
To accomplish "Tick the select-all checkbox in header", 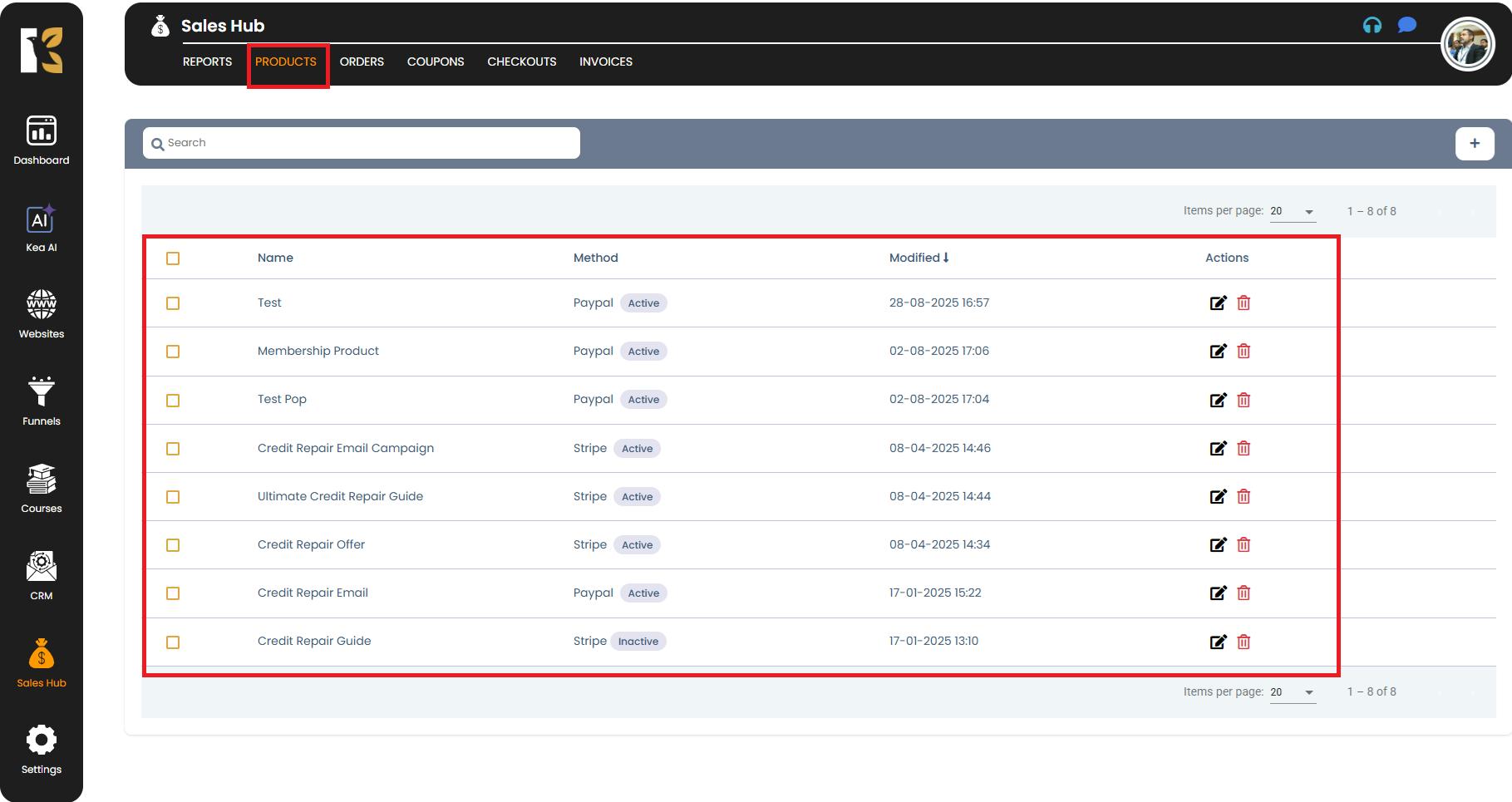I will pyautogui.click(x=173, y=258).
